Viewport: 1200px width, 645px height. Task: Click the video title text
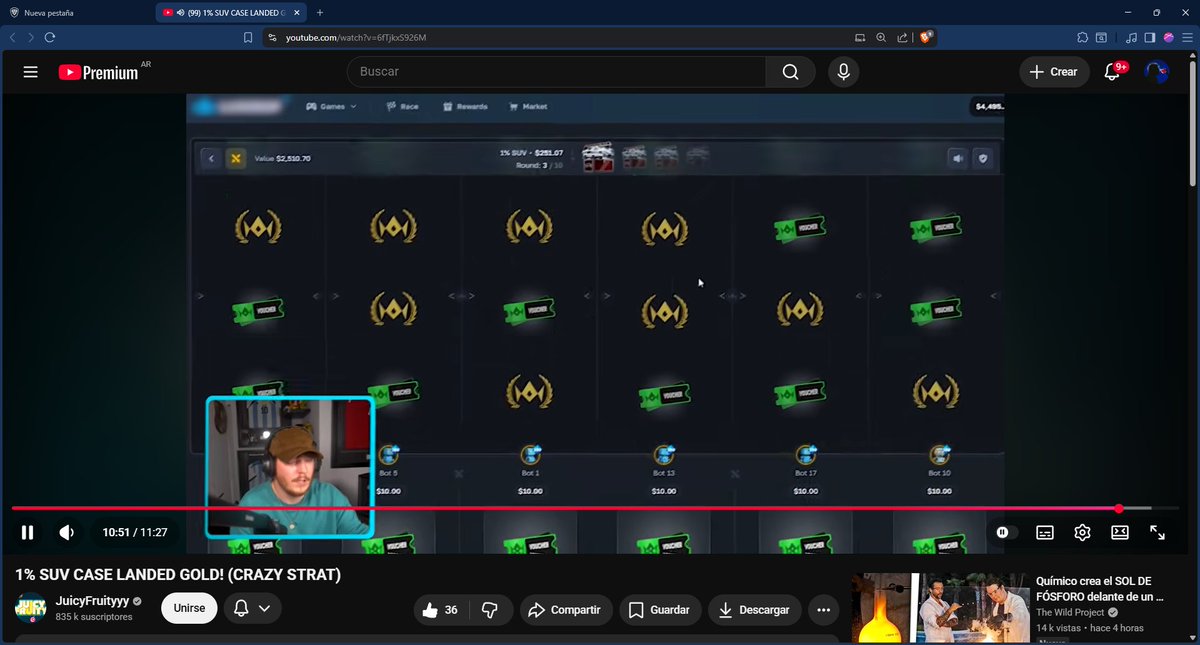tap(178, 575)
